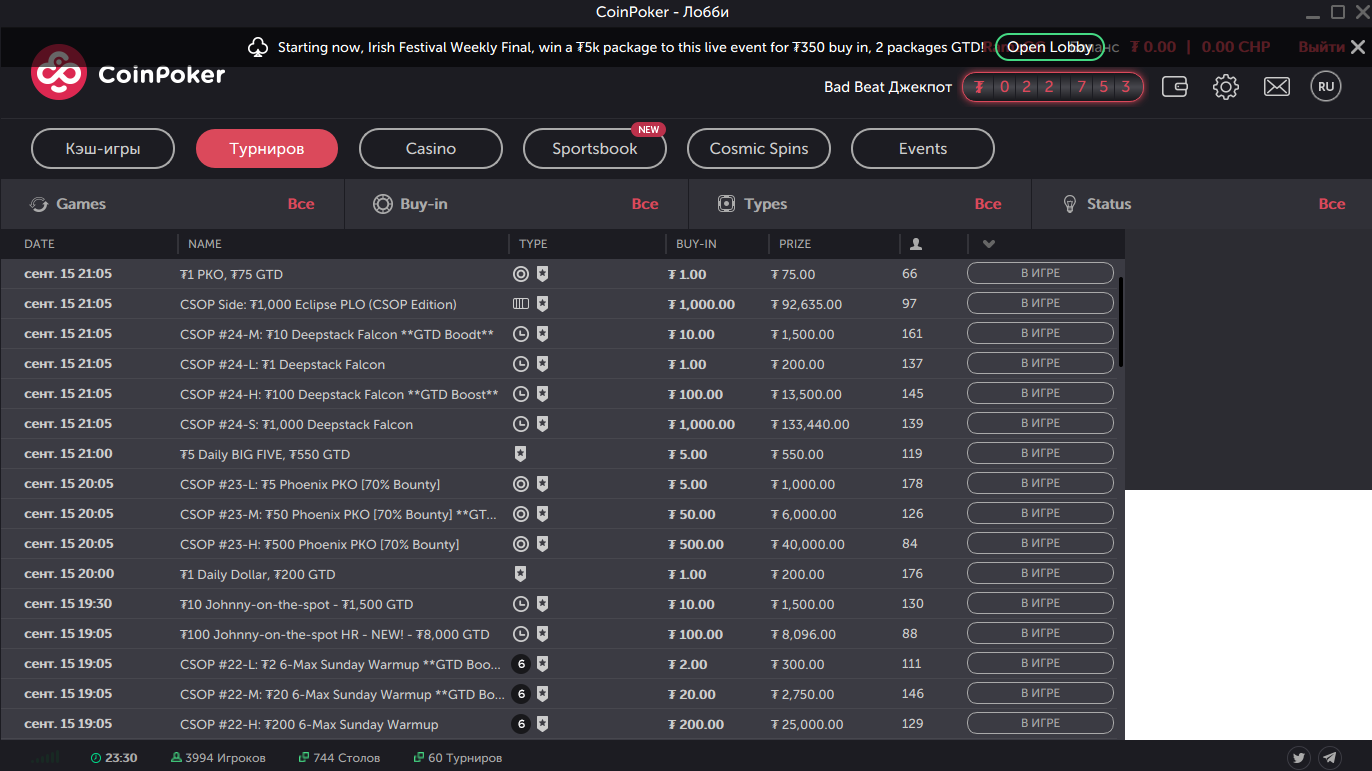Switch to the Кэш-игры tab

[x=103, y=149]
